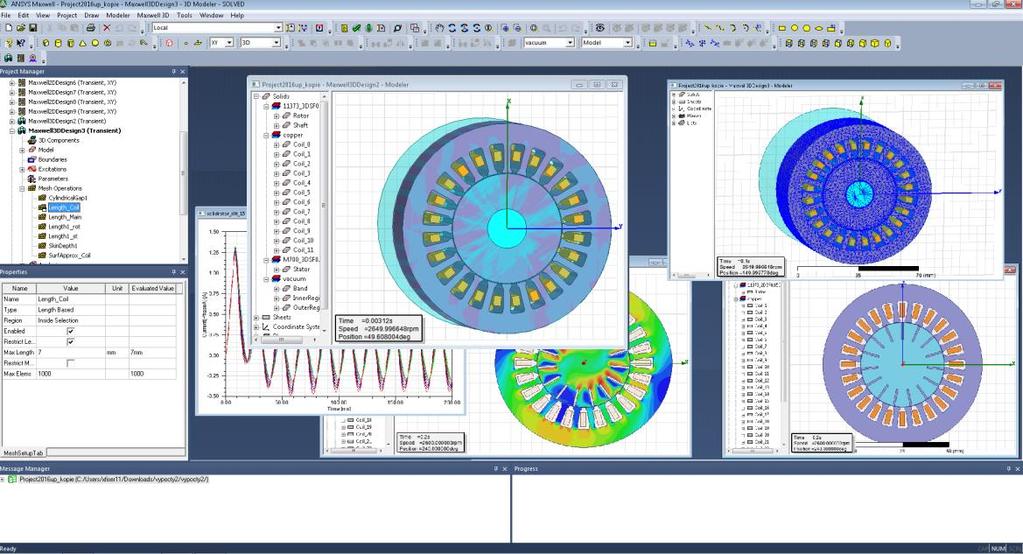Image resolution: width=1023 pixels, height=554 pixels.
Task: Toggle the Restrict Length checkbox
Action: coord(70,341)
